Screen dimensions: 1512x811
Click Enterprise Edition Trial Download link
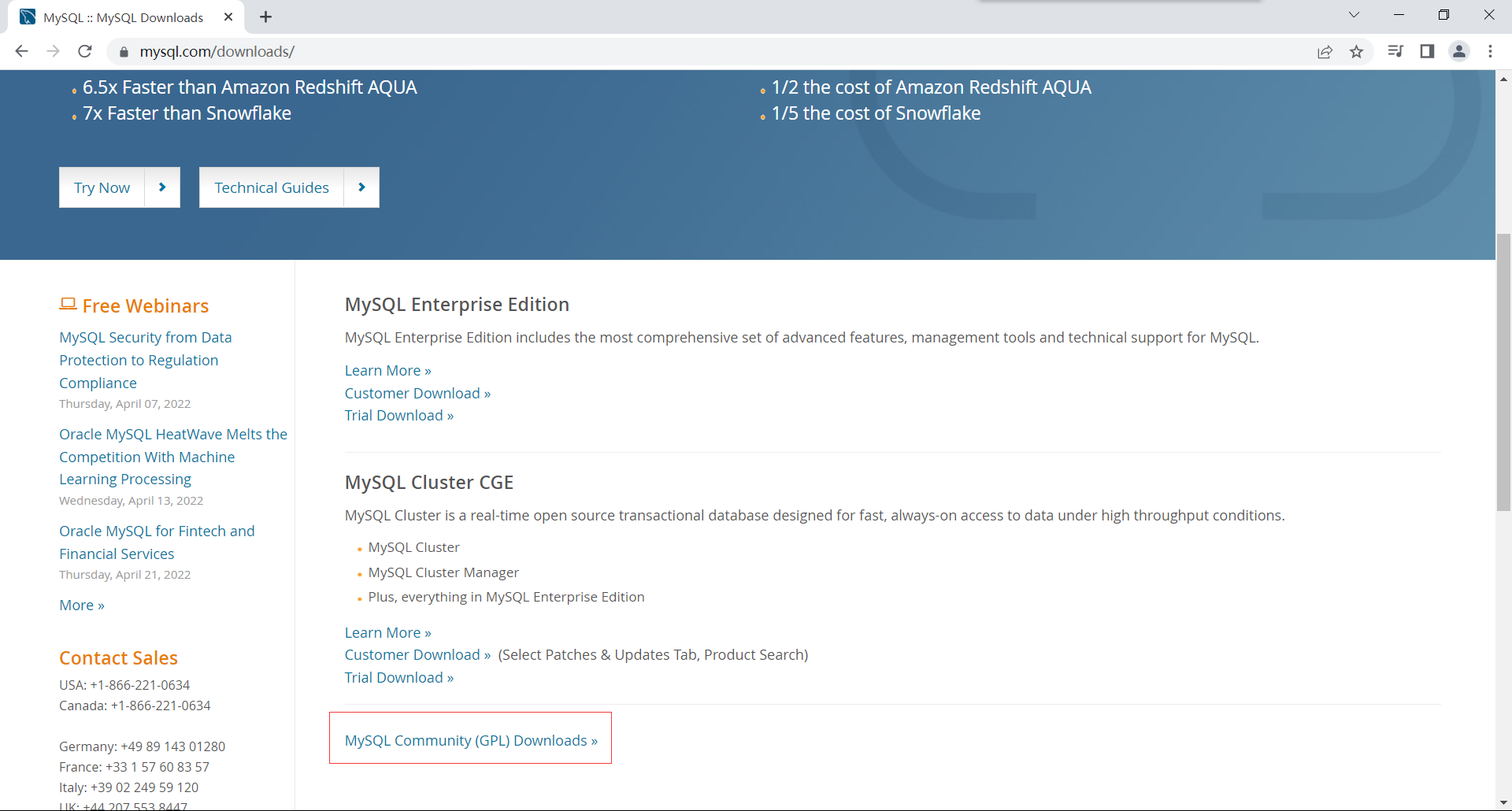point(398,415)
